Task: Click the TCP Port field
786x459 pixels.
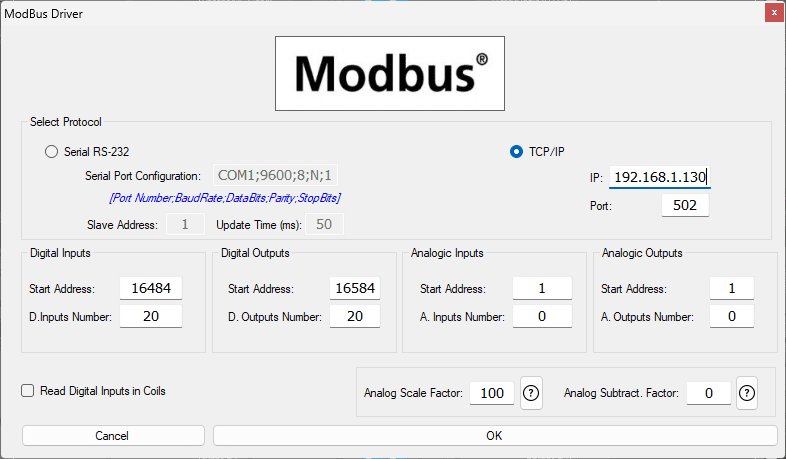Action: point(685,205)
